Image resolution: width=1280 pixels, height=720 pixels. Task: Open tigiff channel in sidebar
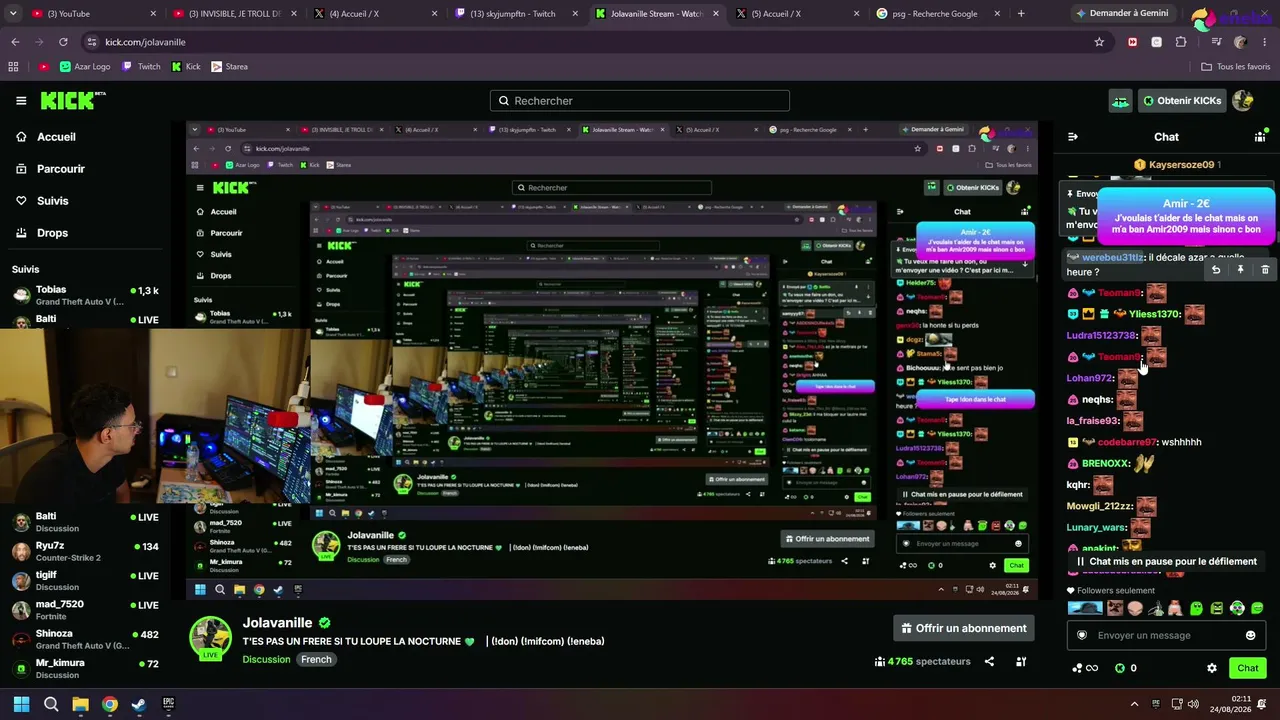pos(85,581)
